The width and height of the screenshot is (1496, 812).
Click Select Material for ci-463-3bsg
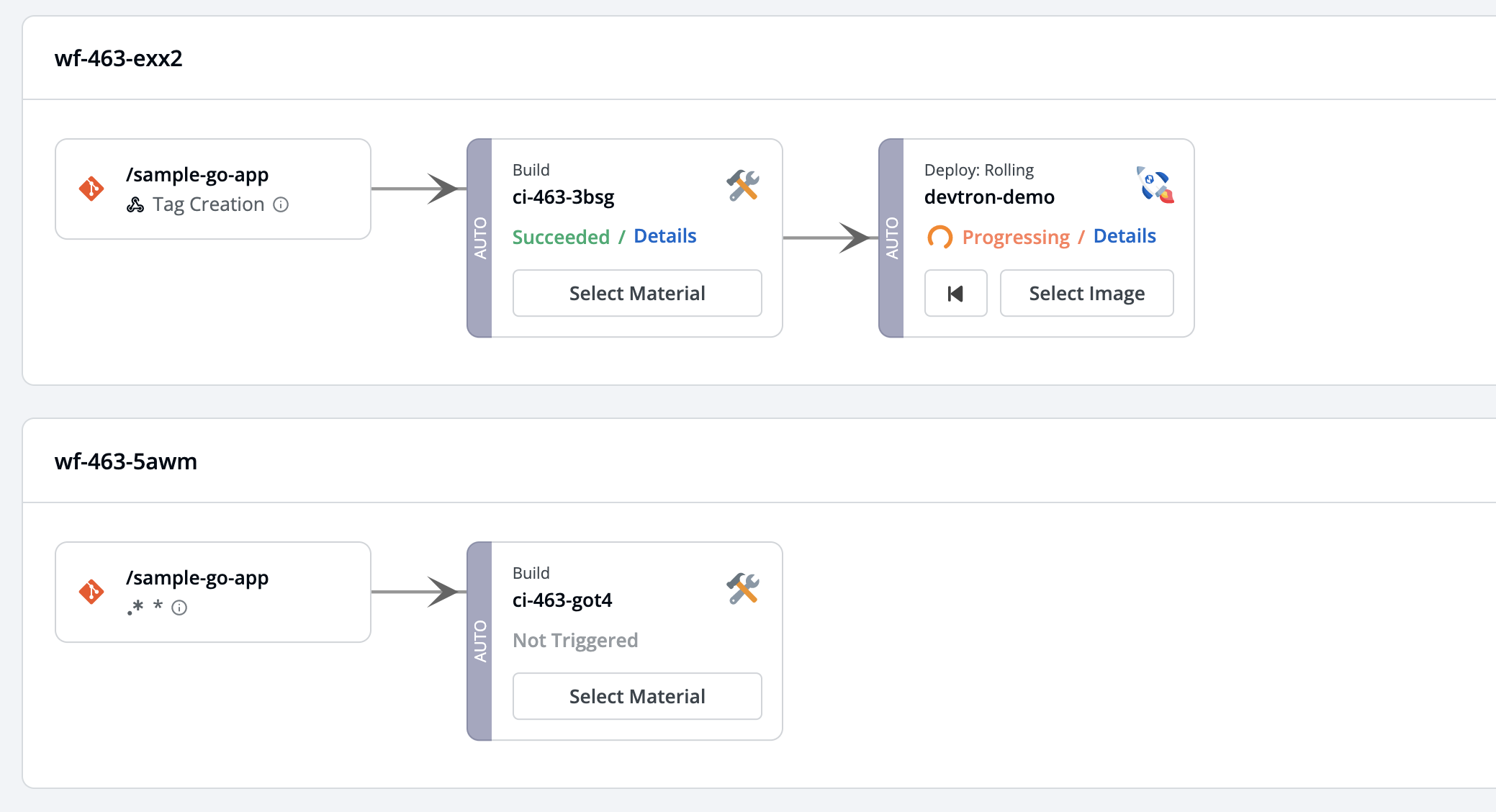636,294
